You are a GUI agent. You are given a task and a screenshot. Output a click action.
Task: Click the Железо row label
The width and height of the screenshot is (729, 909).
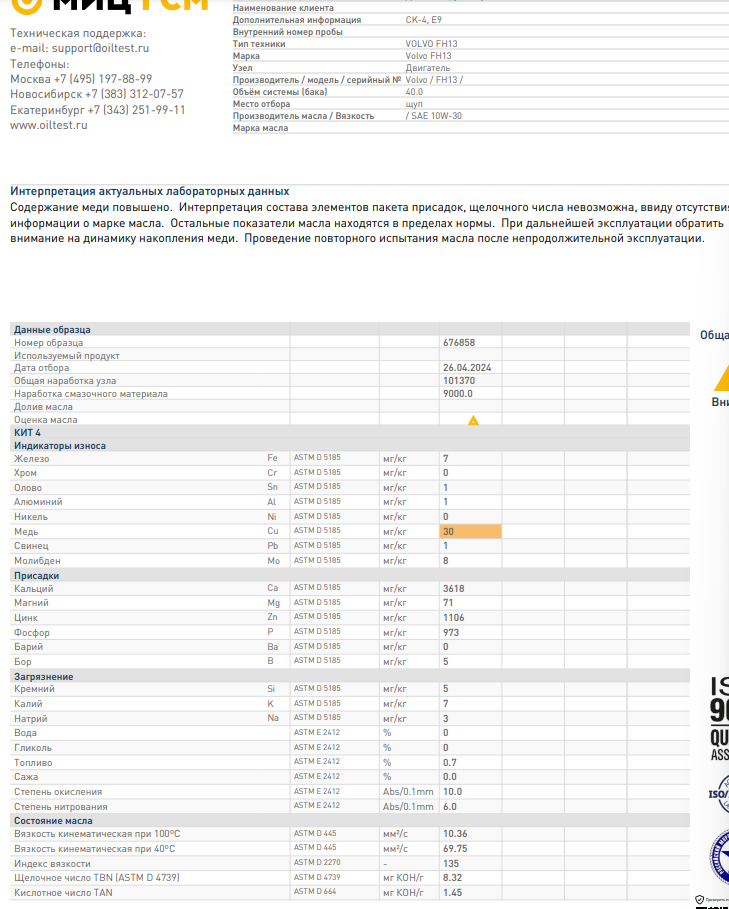pyautogui.click(x=32, y=459)
